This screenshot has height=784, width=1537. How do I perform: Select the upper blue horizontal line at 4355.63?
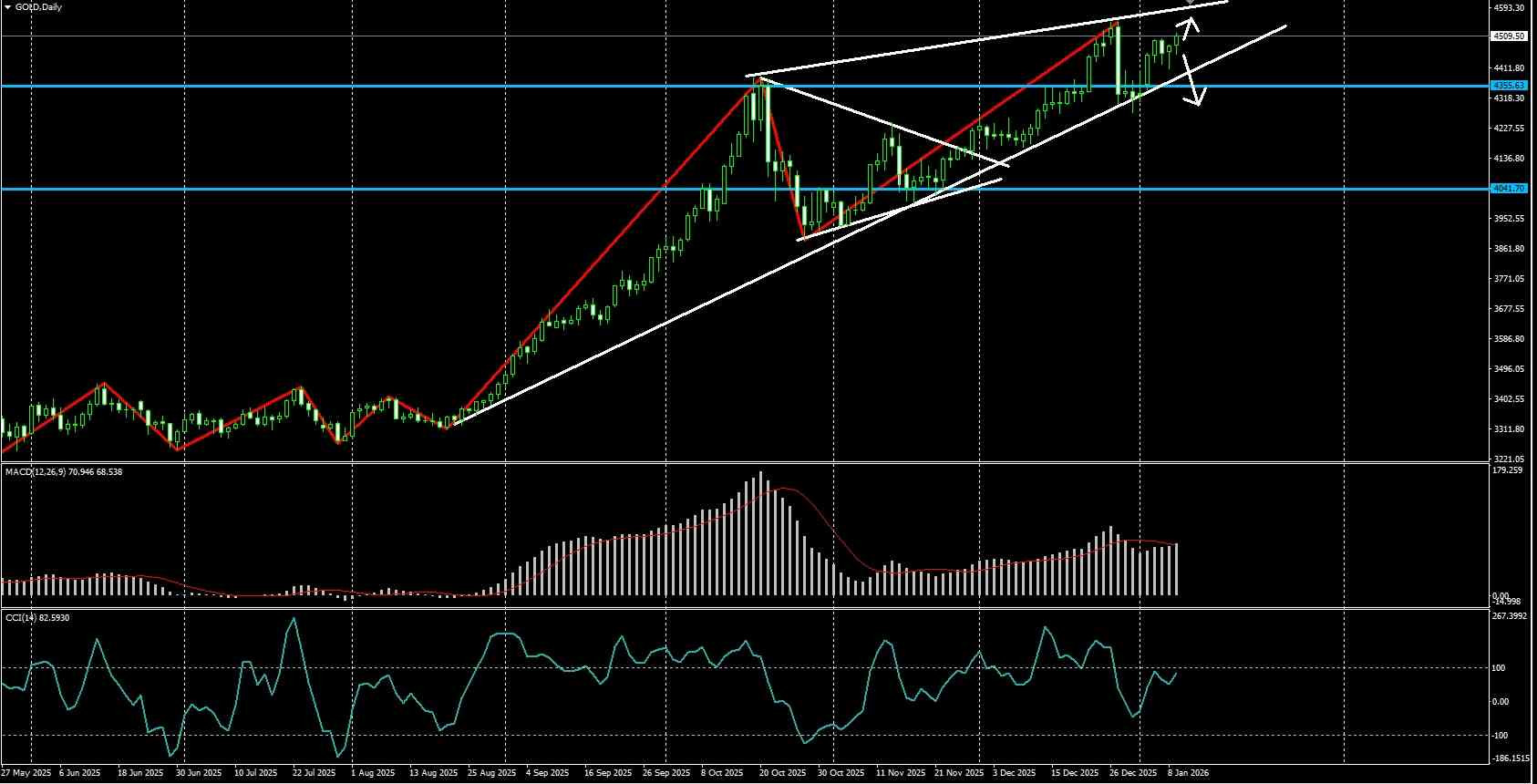(x=745, y=86)
